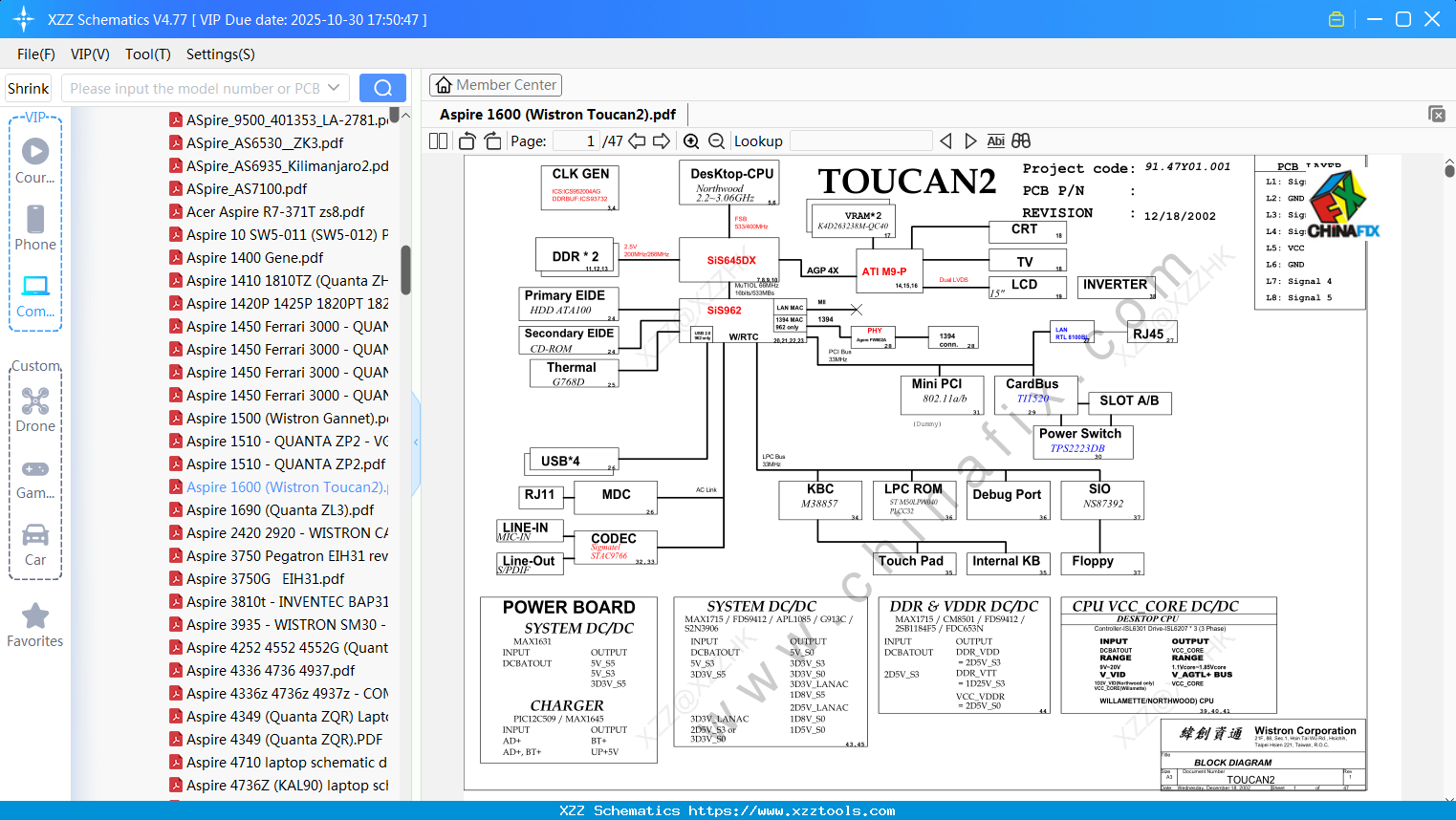
Task: Click the file list scrollbar thumb
Action: coord(405,270)
